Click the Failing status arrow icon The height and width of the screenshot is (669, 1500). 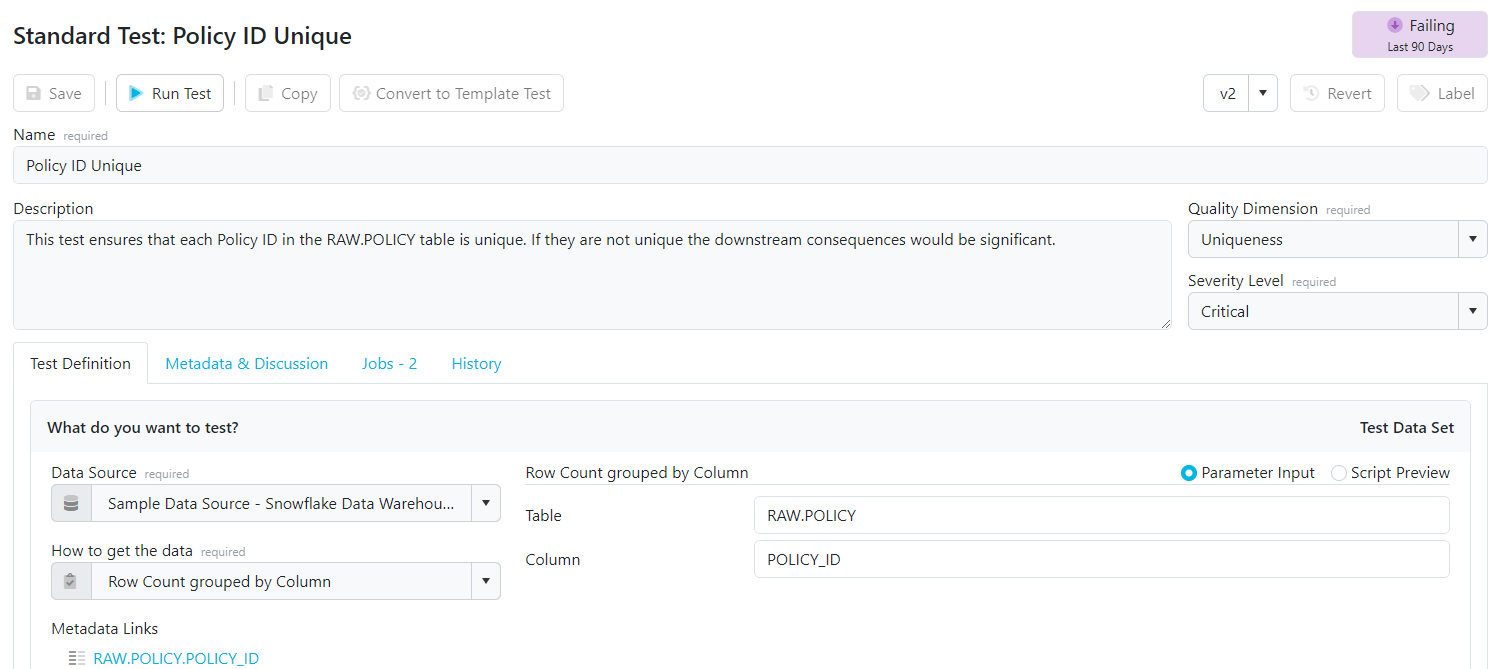1394,26
